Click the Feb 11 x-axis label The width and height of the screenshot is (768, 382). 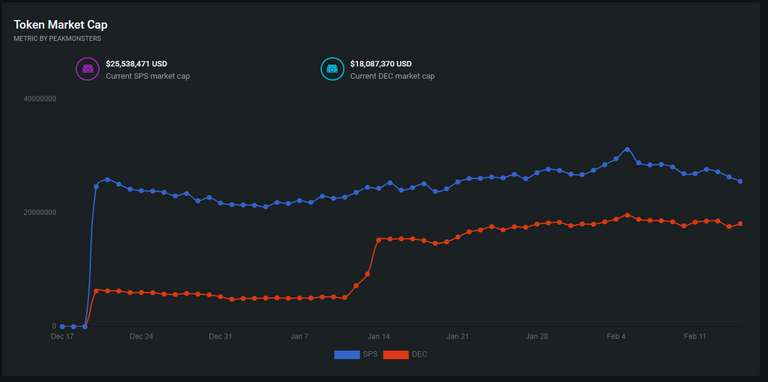[x=695, y=336]
